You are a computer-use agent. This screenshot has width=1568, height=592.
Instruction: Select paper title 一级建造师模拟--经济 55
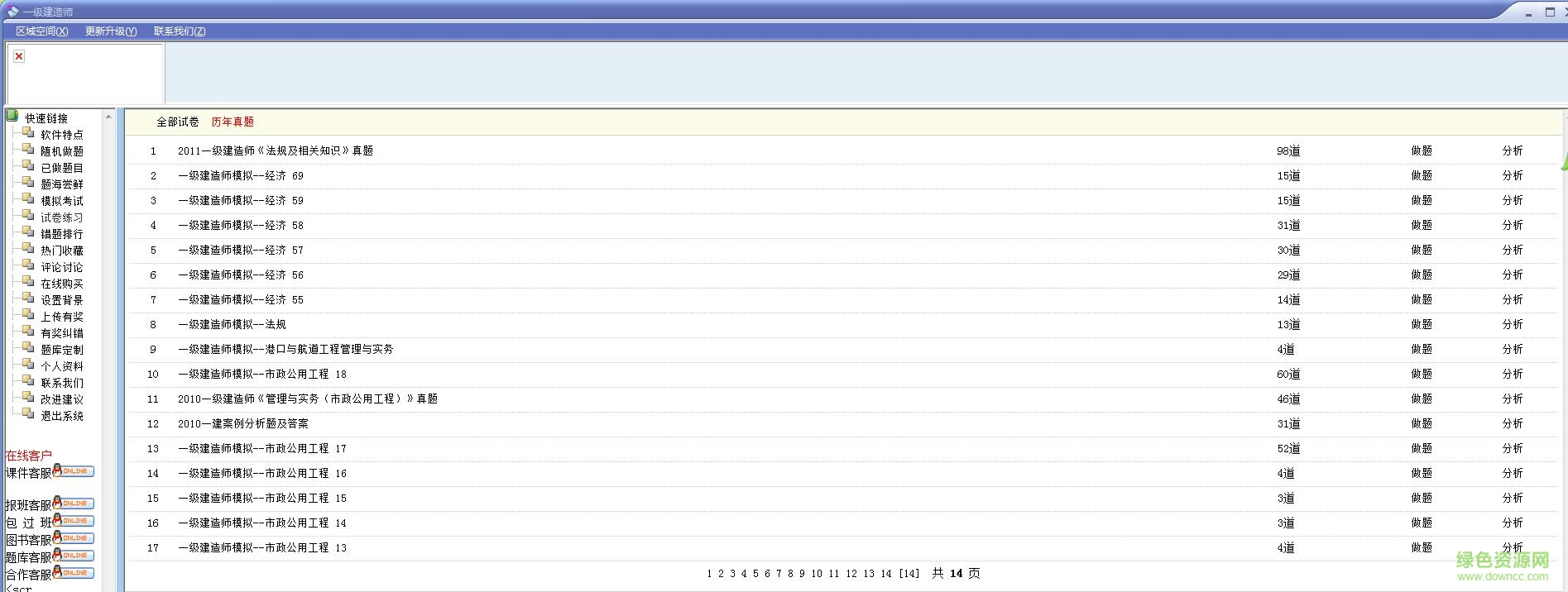coord(241,299)
